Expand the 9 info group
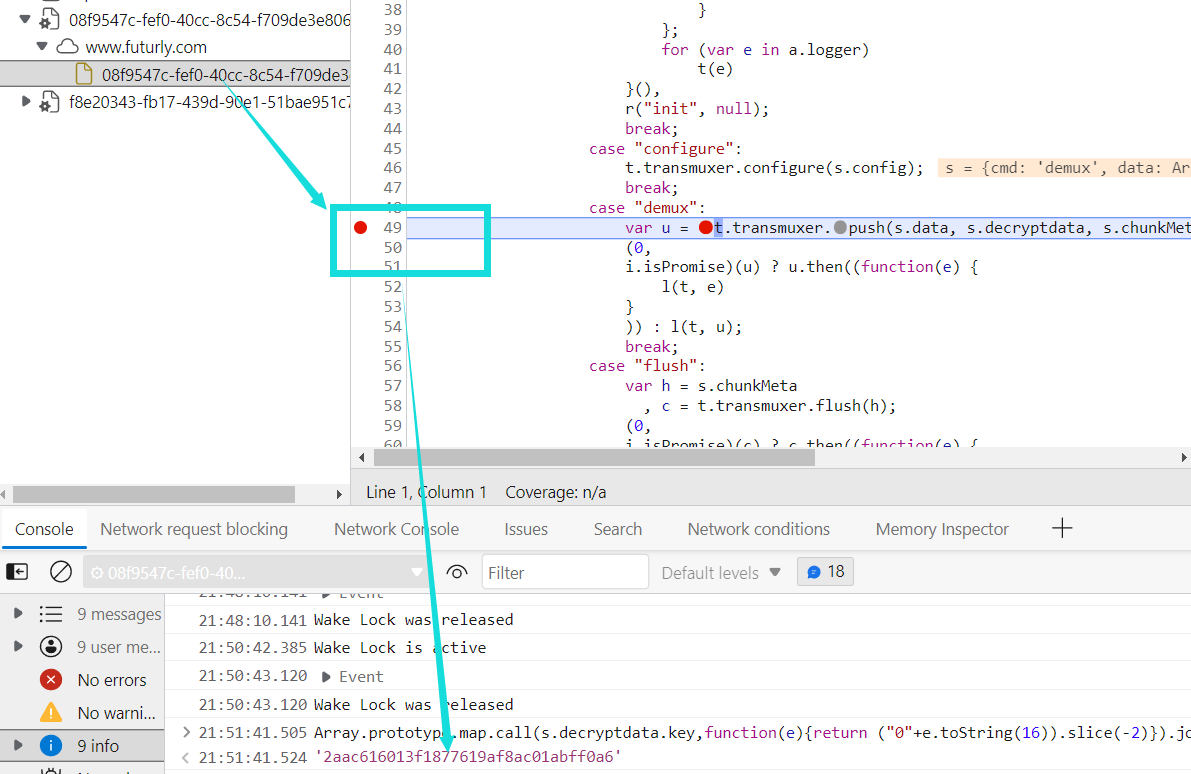1191x774 pixels. (x=18, y=745)
